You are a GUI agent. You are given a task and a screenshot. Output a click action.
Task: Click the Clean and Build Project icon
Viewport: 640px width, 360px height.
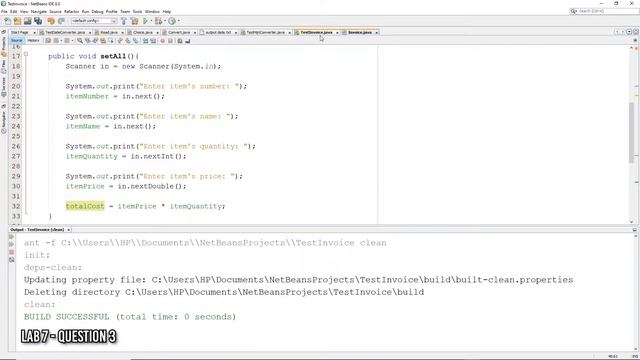click(x=134, y=21)
